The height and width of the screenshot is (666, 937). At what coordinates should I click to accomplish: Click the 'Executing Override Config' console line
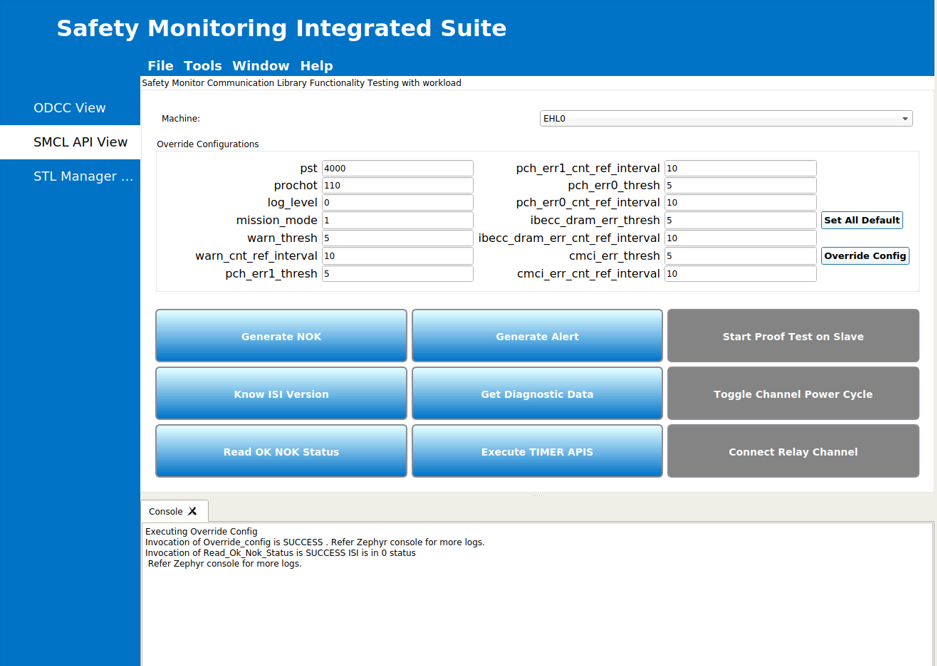click(201, 531)
